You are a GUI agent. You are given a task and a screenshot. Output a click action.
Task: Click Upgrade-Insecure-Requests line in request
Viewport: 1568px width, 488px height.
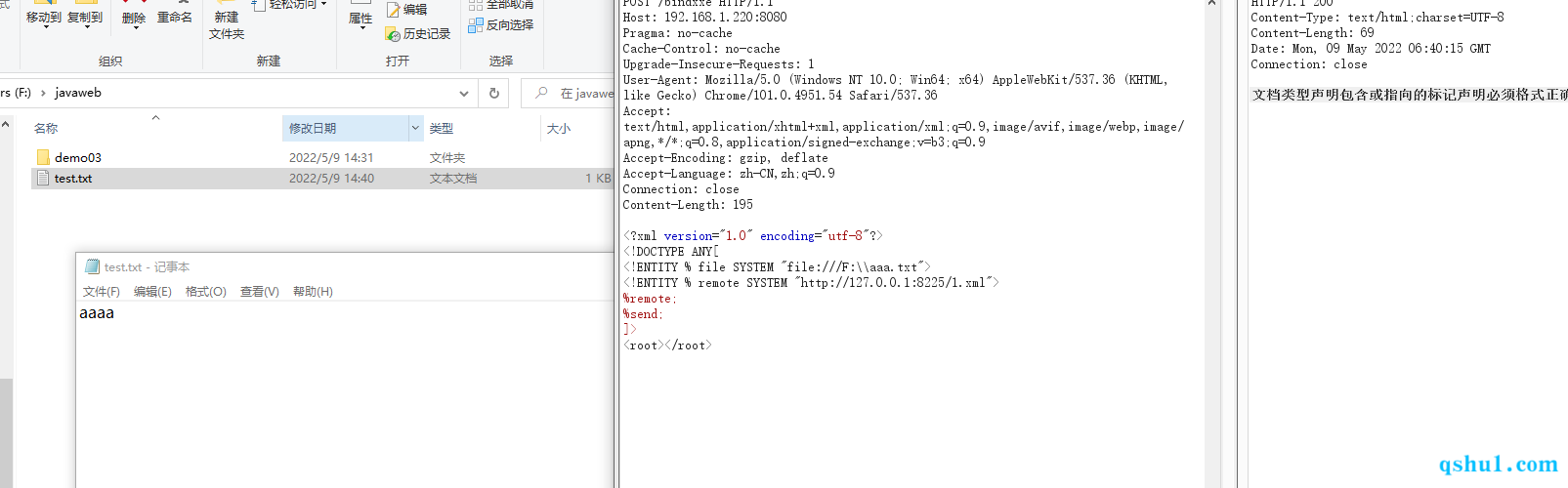click(718, 64)
